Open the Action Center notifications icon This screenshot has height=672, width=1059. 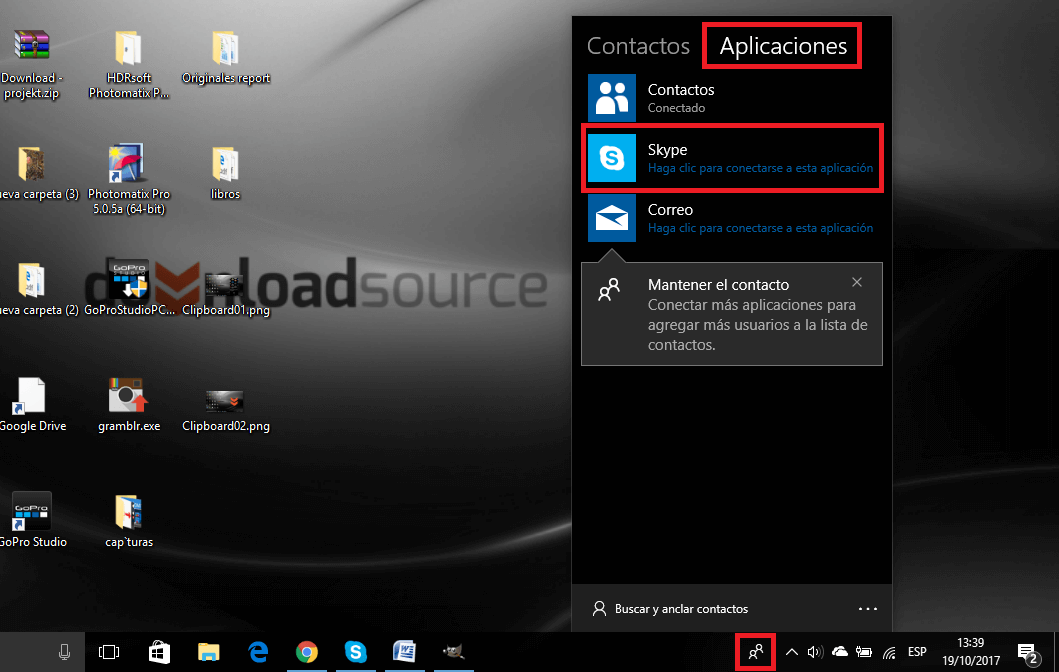click(1029, 652)
